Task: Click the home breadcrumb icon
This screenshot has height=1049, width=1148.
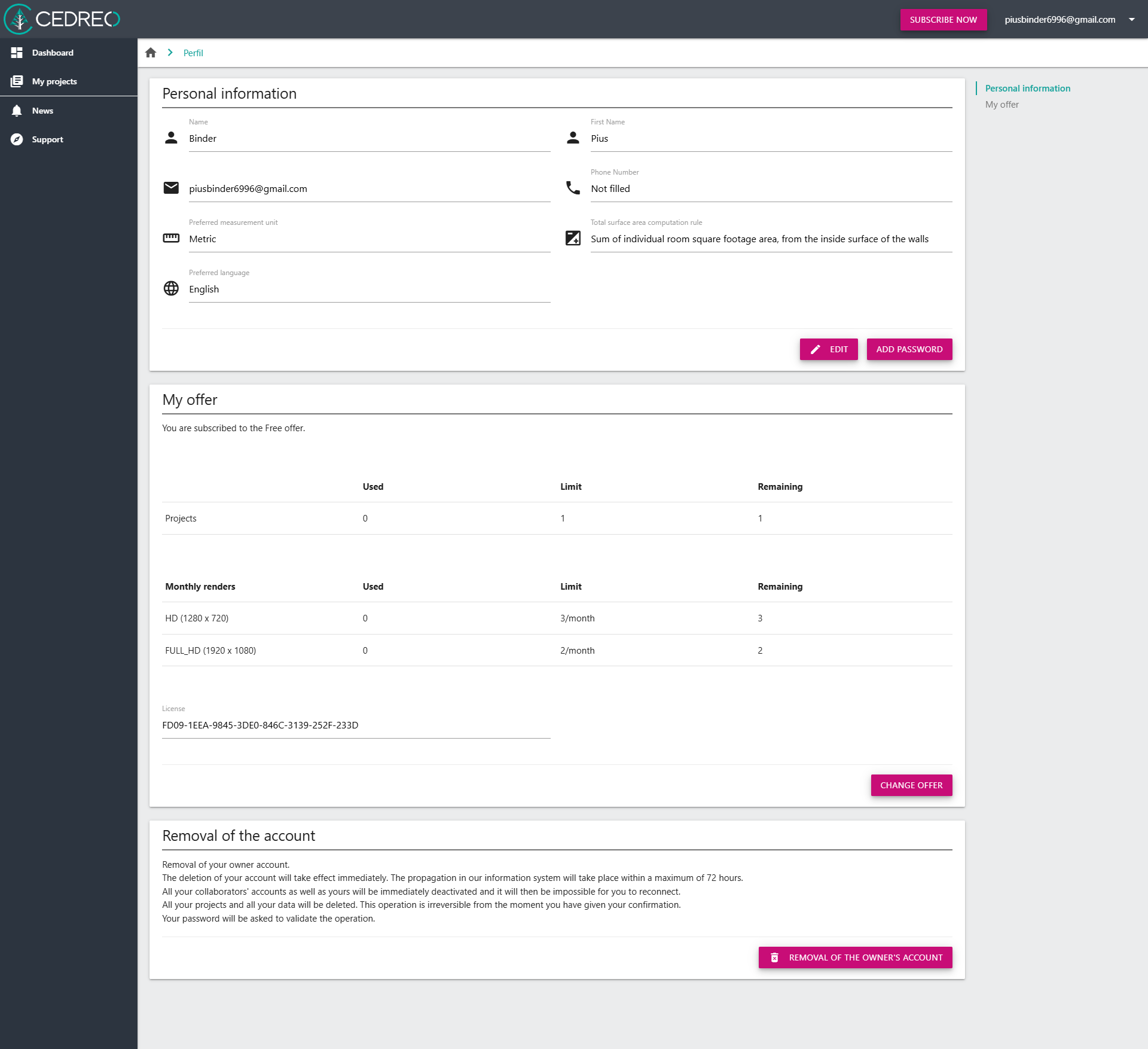Action: [151, 53]
